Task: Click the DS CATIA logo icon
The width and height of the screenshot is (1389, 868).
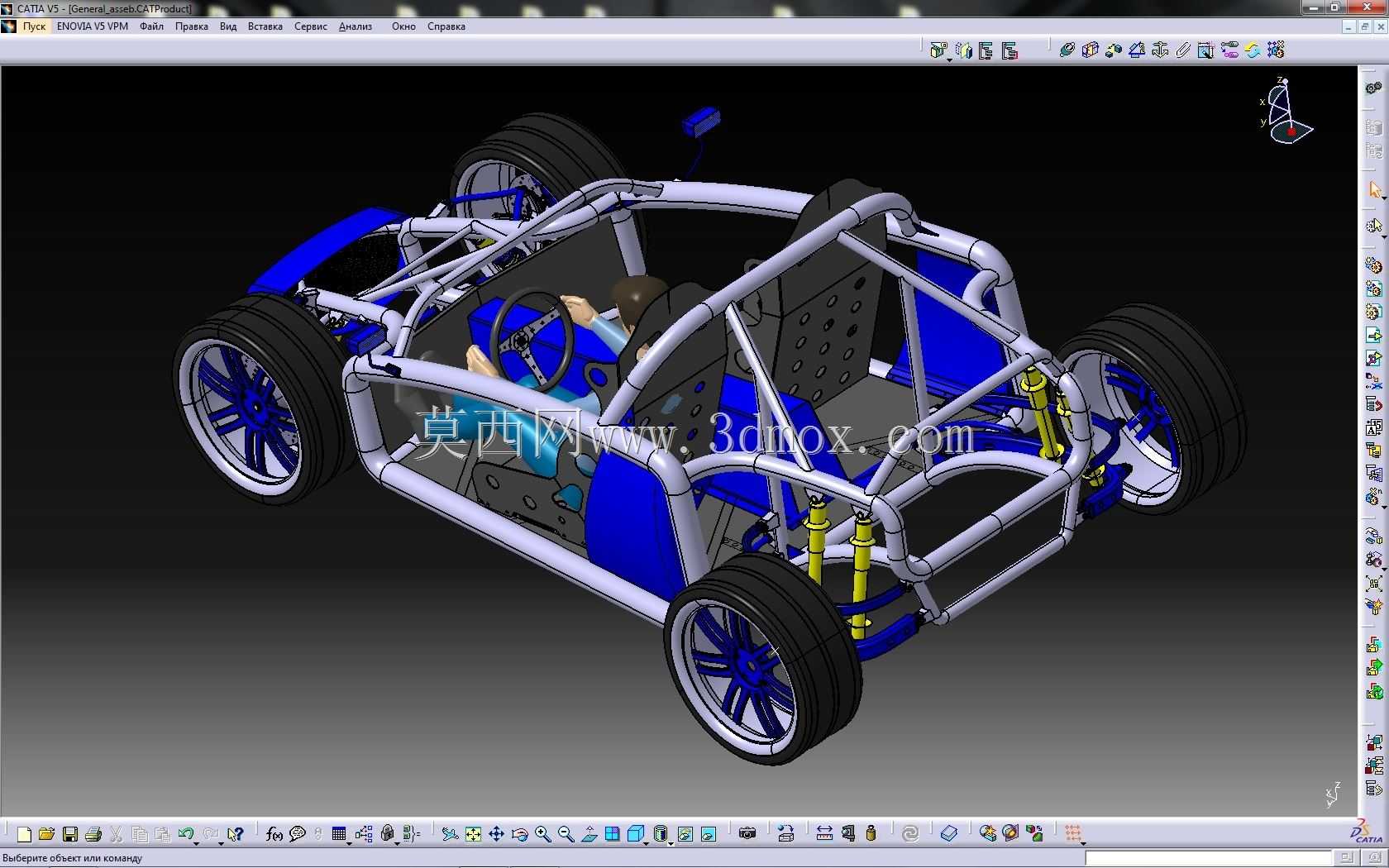Action: [x=1368, y=832]
